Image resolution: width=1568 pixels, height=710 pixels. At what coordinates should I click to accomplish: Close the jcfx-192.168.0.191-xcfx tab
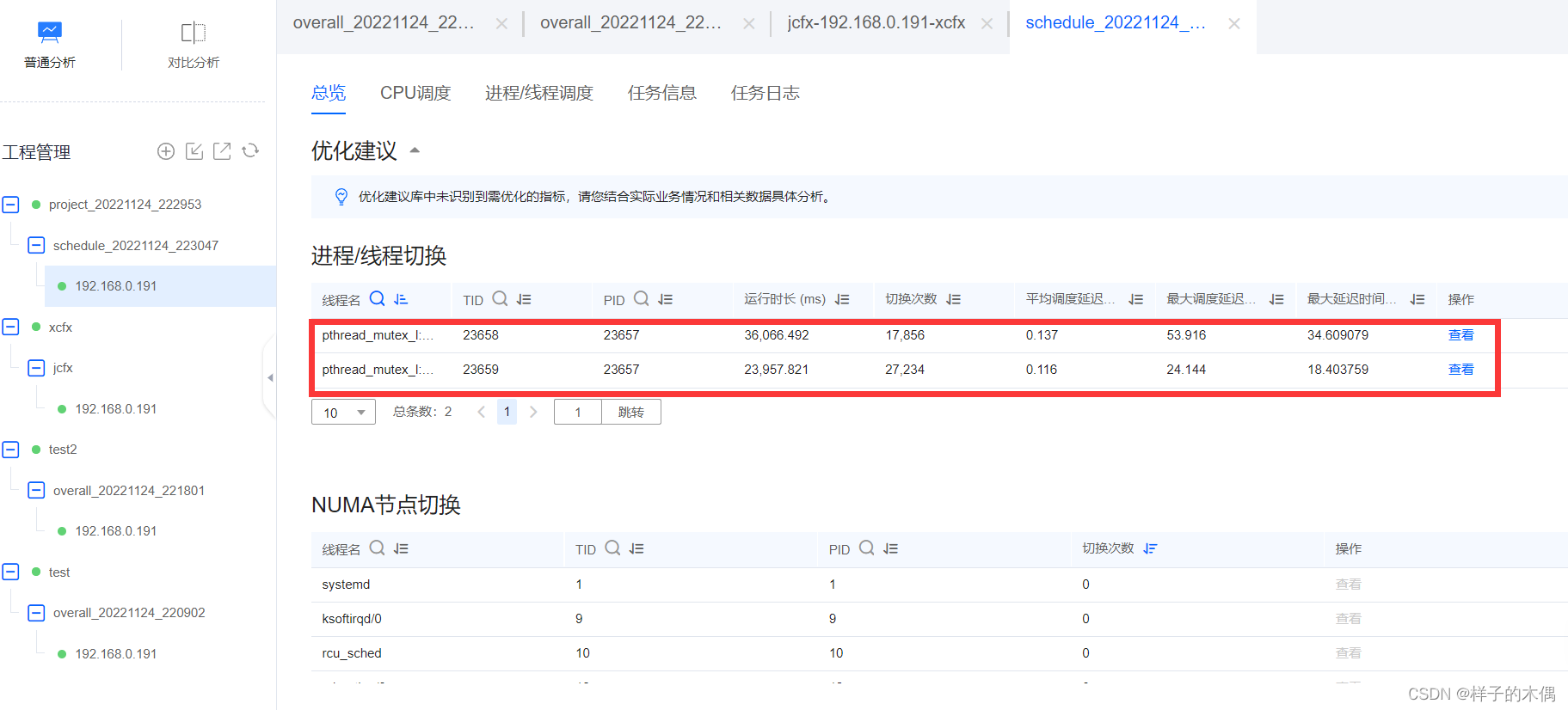[987, 24]
